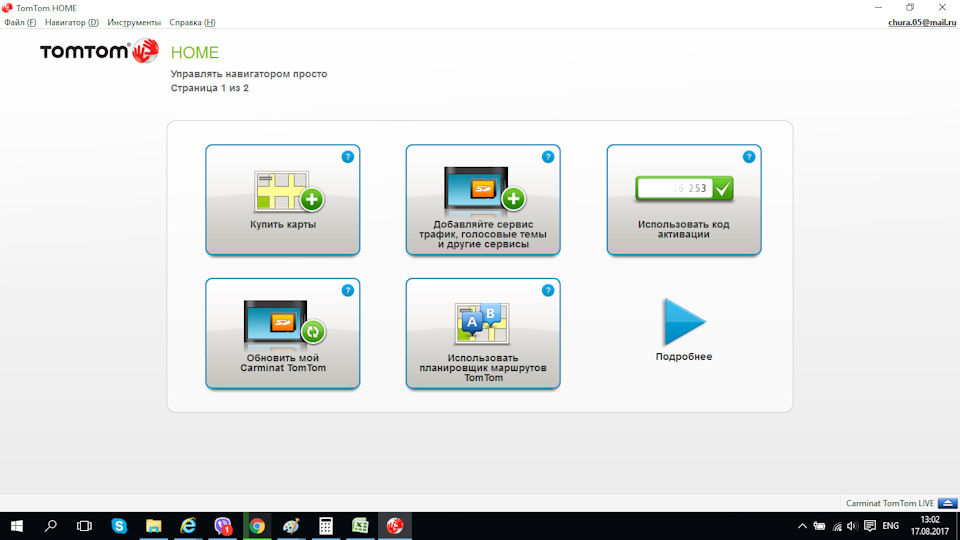Open Internet Explorer from taskbar
Screen dimensions: 960x540
coord(188,526)
